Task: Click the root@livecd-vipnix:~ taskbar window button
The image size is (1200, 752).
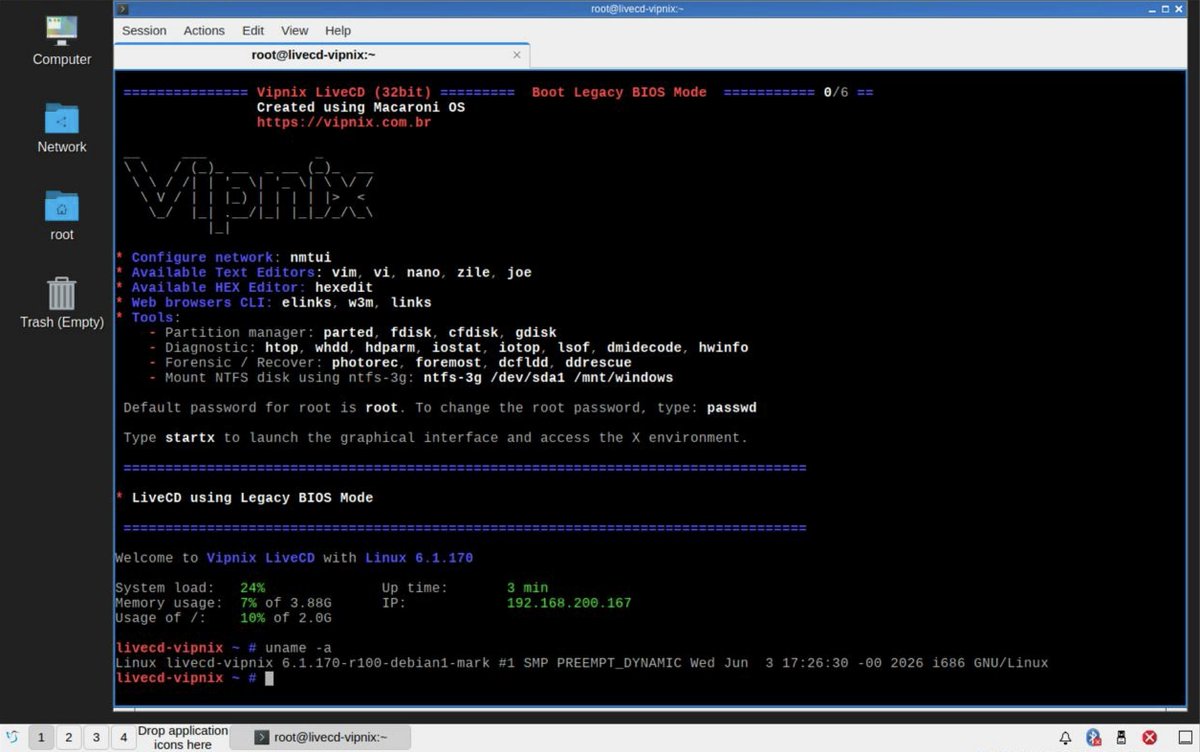Action: point(320,738)
